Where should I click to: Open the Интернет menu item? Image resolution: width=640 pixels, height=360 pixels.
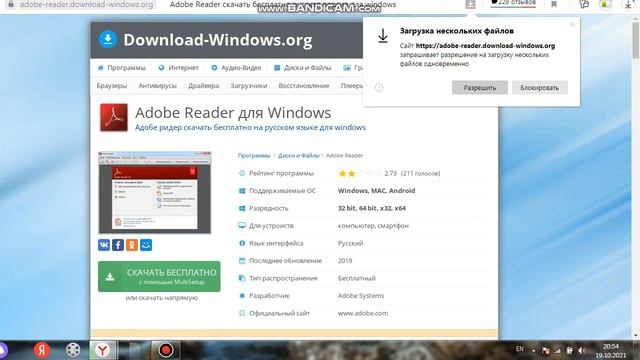point(178,68)
